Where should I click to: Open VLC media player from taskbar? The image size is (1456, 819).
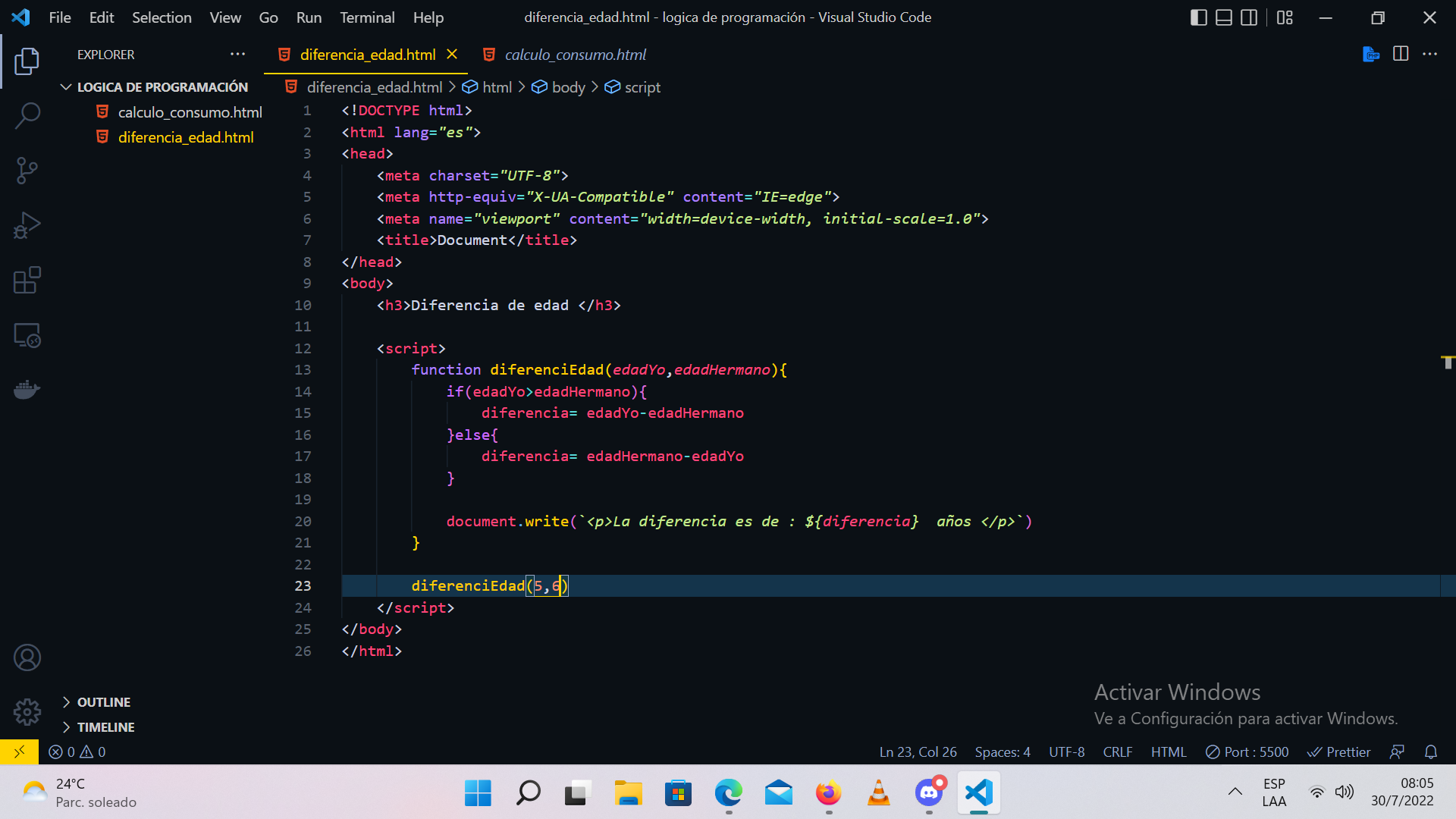[879, 793]
